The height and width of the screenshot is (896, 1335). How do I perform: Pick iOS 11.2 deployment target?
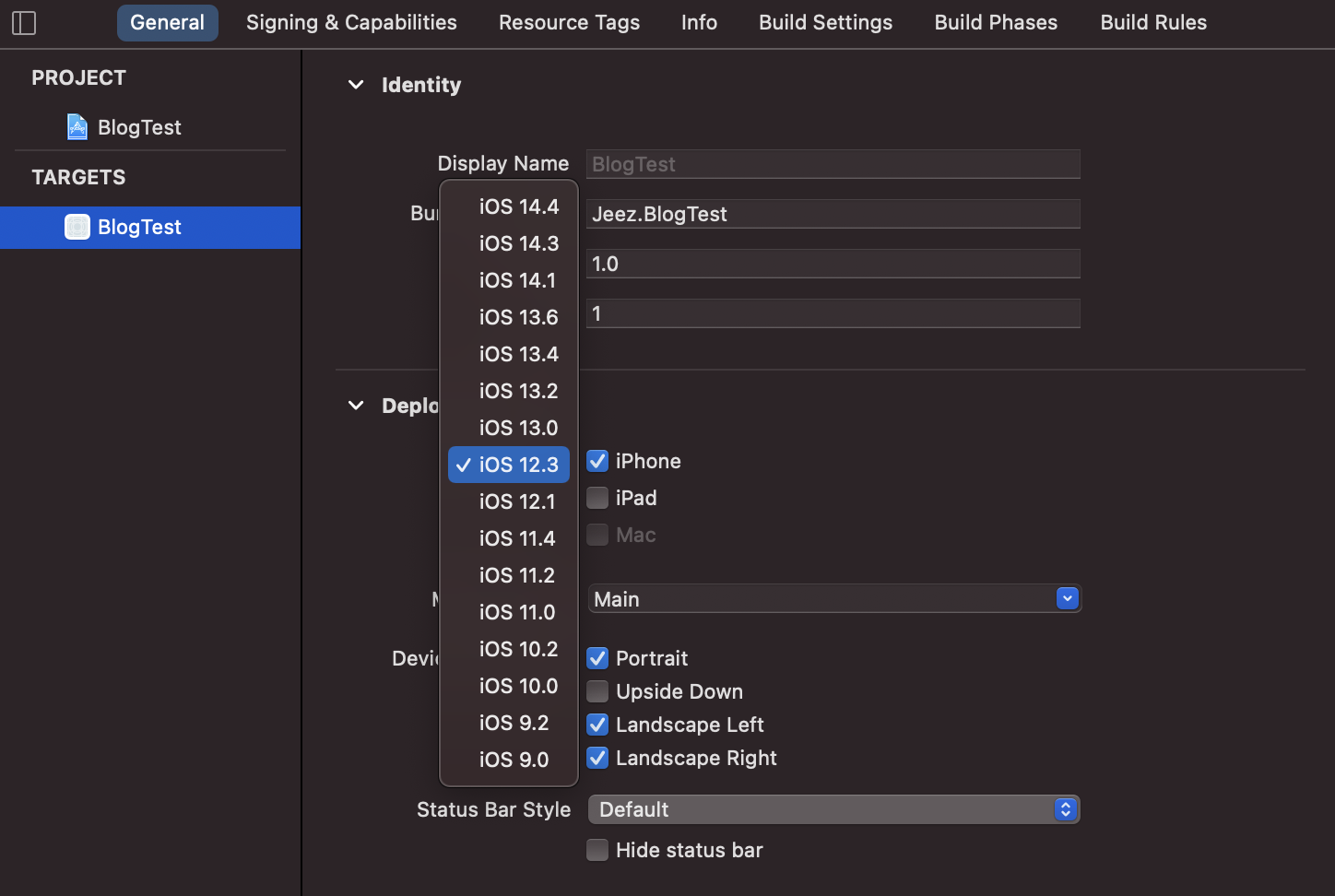[x=509, y=575]
